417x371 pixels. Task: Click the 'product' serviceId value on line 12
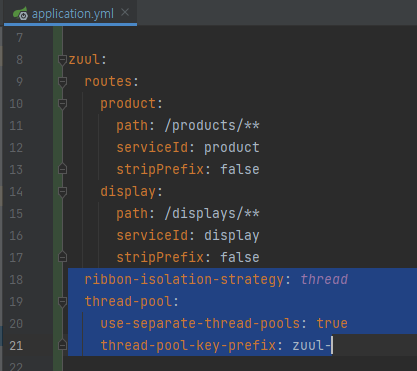point(232,148)
